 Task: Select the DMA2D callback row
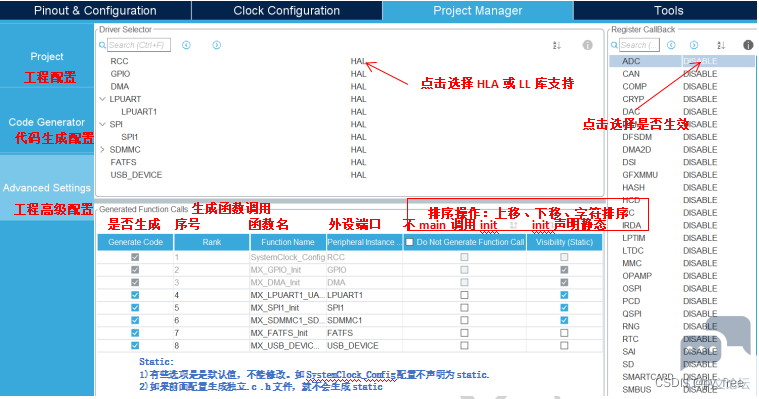pyautogui.click(x=682, y=150)
